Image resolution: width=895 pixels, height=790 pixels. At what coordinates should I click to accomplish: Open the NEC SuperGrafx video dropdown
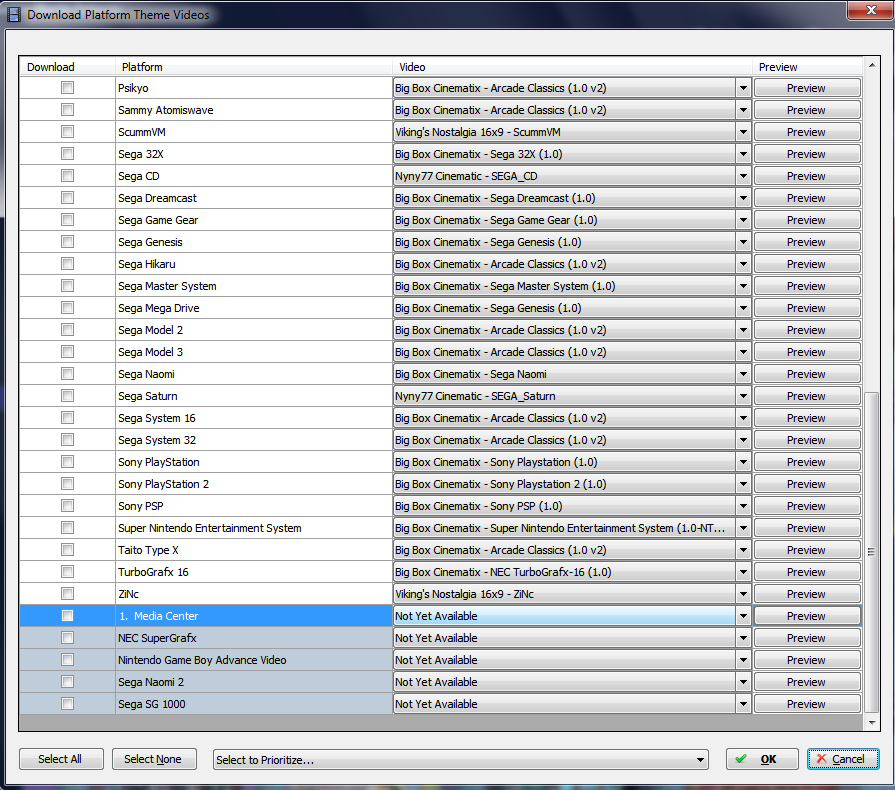pyautogui.click(x=743, y=638)
